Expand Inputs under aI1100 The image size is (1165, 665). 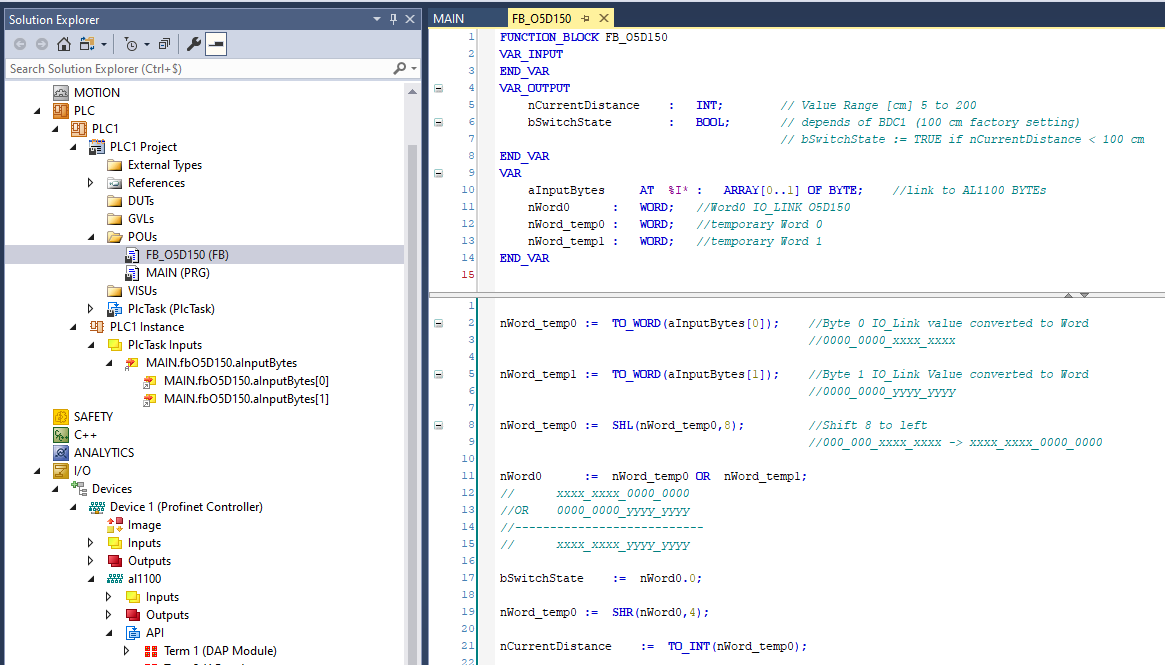pos(108,596)
